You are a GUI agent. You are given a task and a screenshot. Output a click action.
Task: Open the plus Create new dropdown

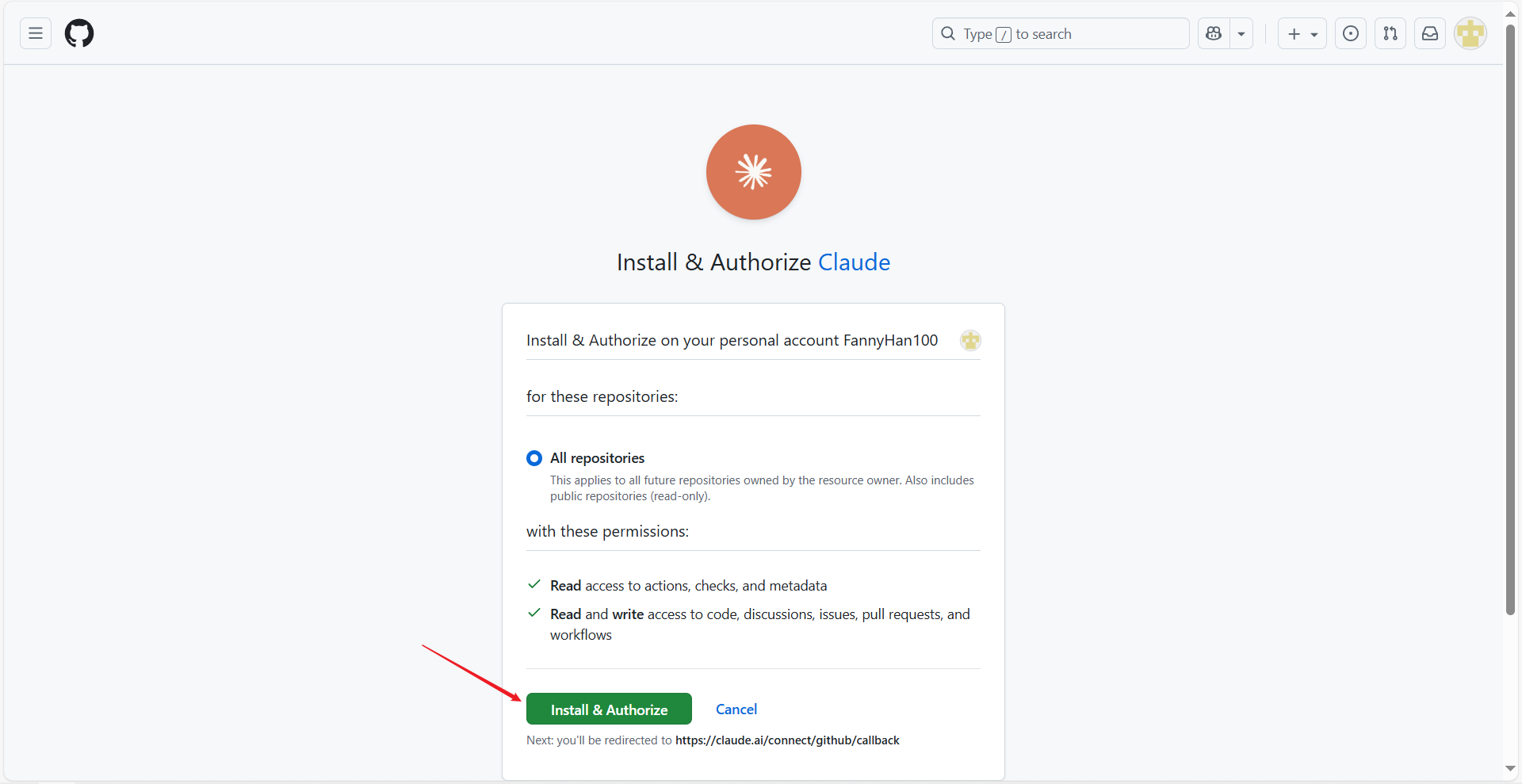click(1302, 33)
